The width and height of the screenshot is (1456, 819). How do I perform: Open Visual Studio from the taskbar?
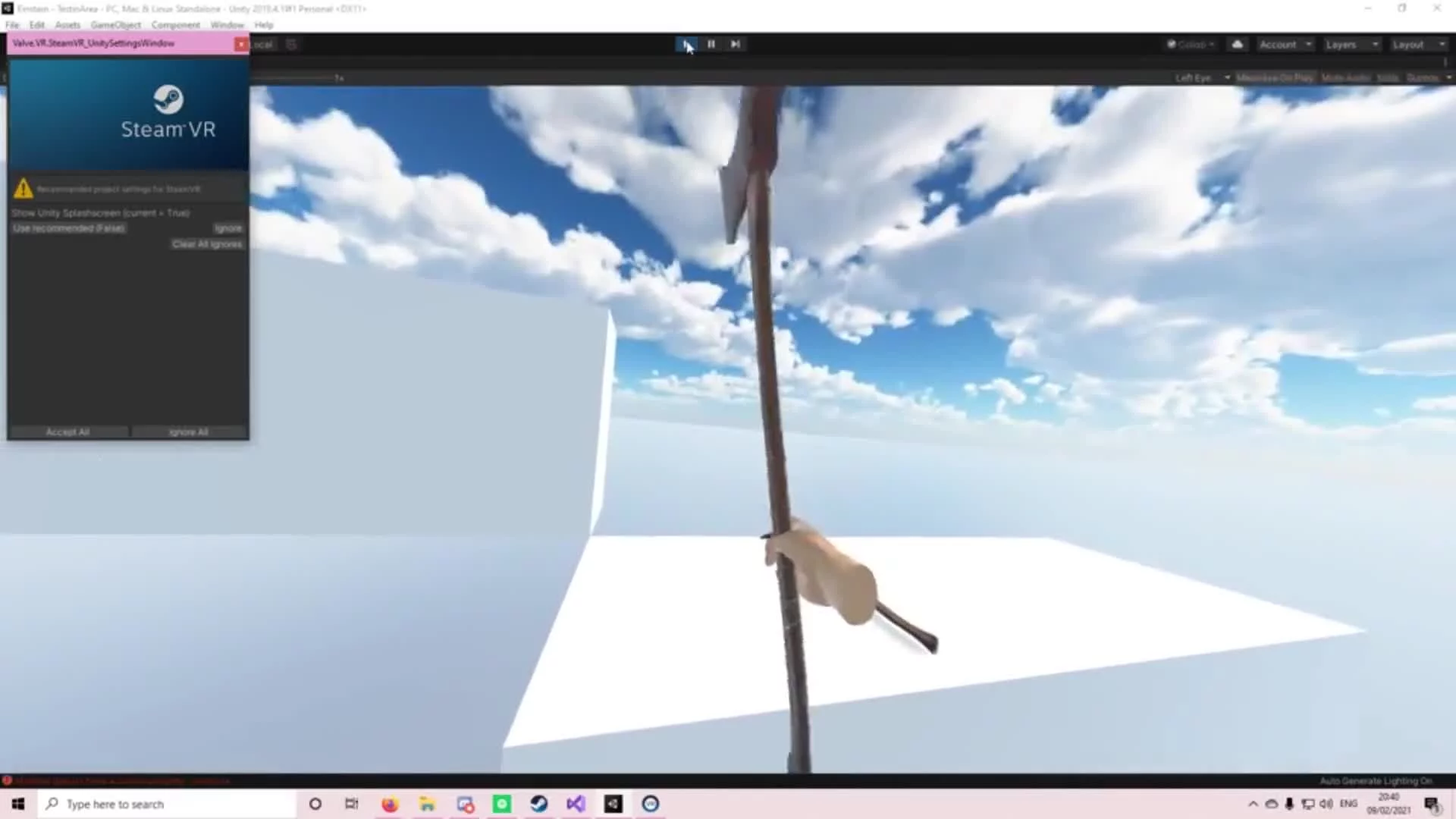click(x=576, y=804)
